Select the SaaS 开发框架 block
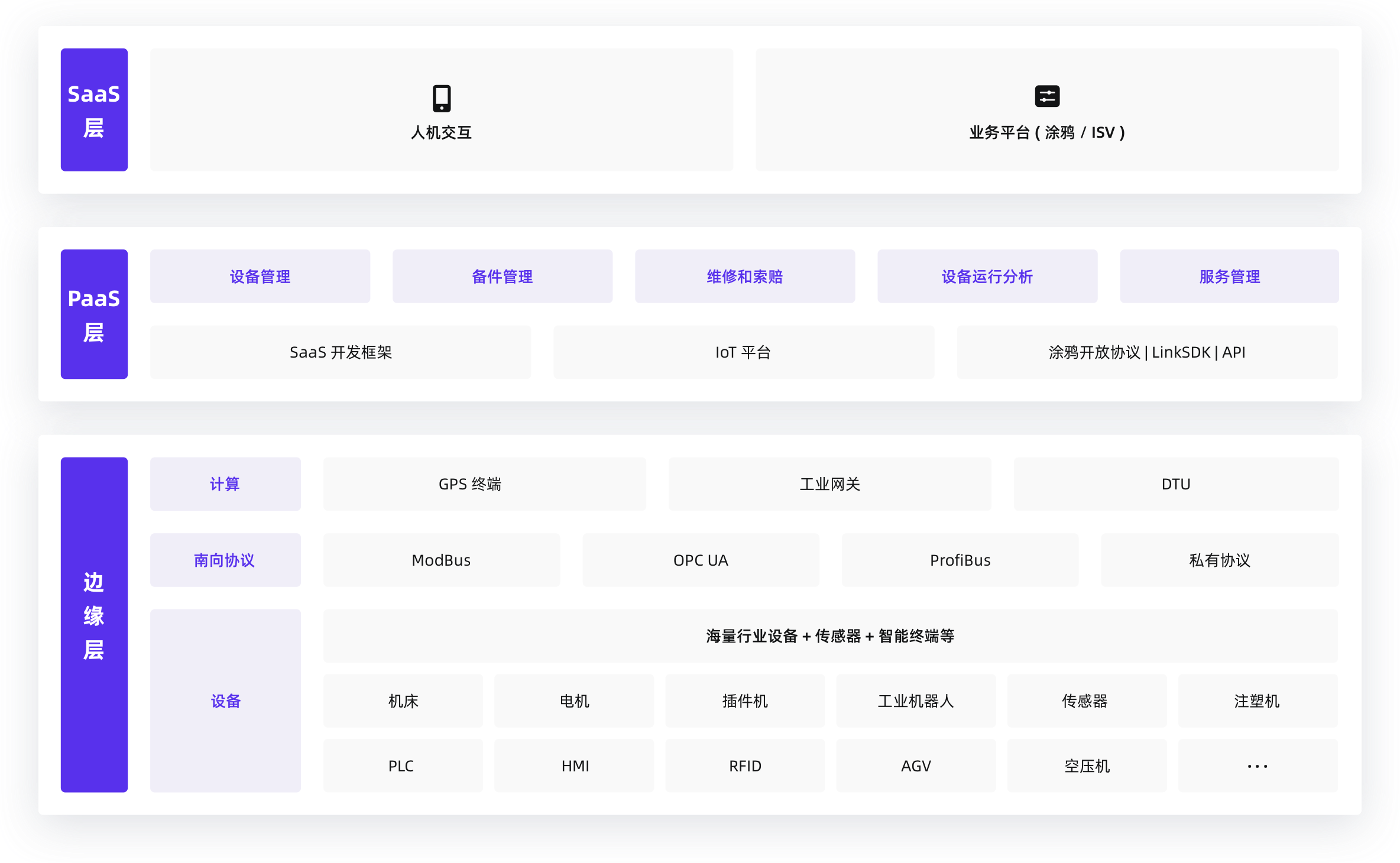The height and width of the screenshot is (863, 1400). pos(341,352)
